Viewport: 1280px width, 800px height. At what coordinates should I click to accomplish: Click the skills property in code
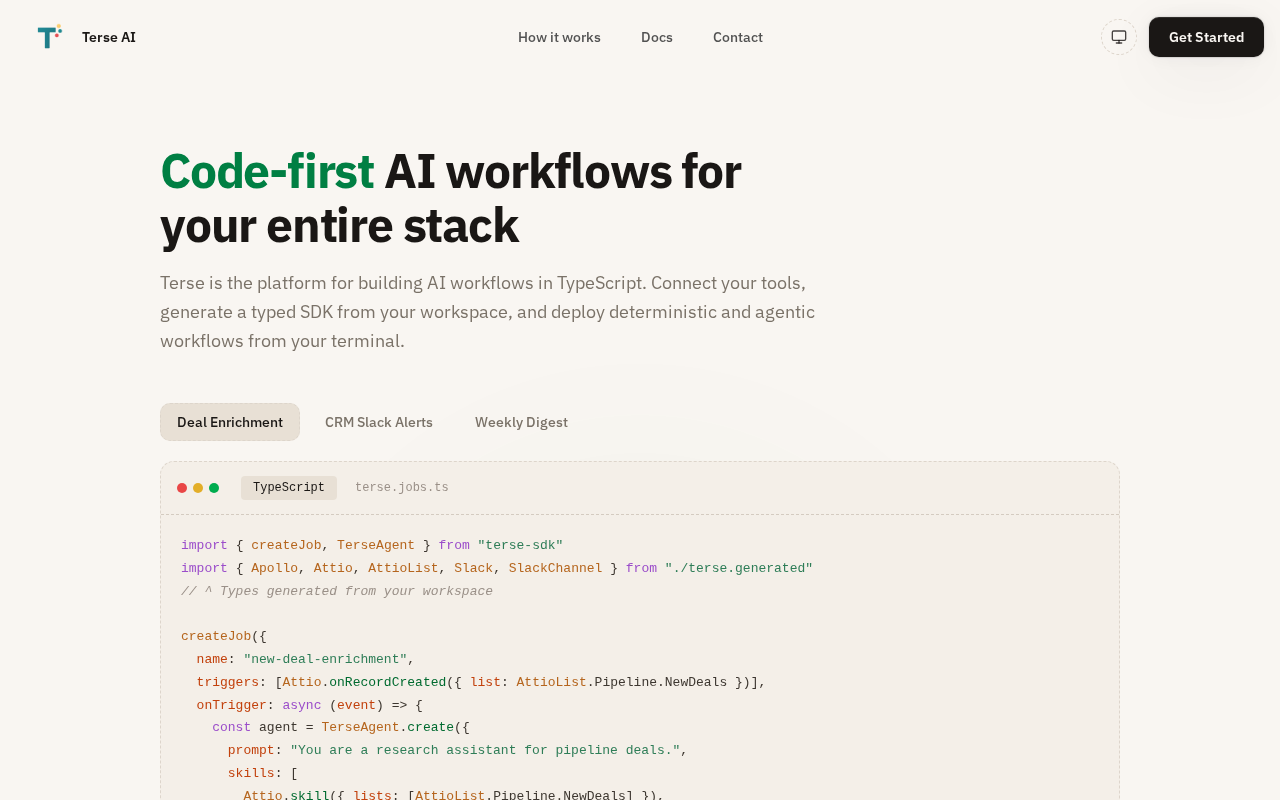click(251, 773)
